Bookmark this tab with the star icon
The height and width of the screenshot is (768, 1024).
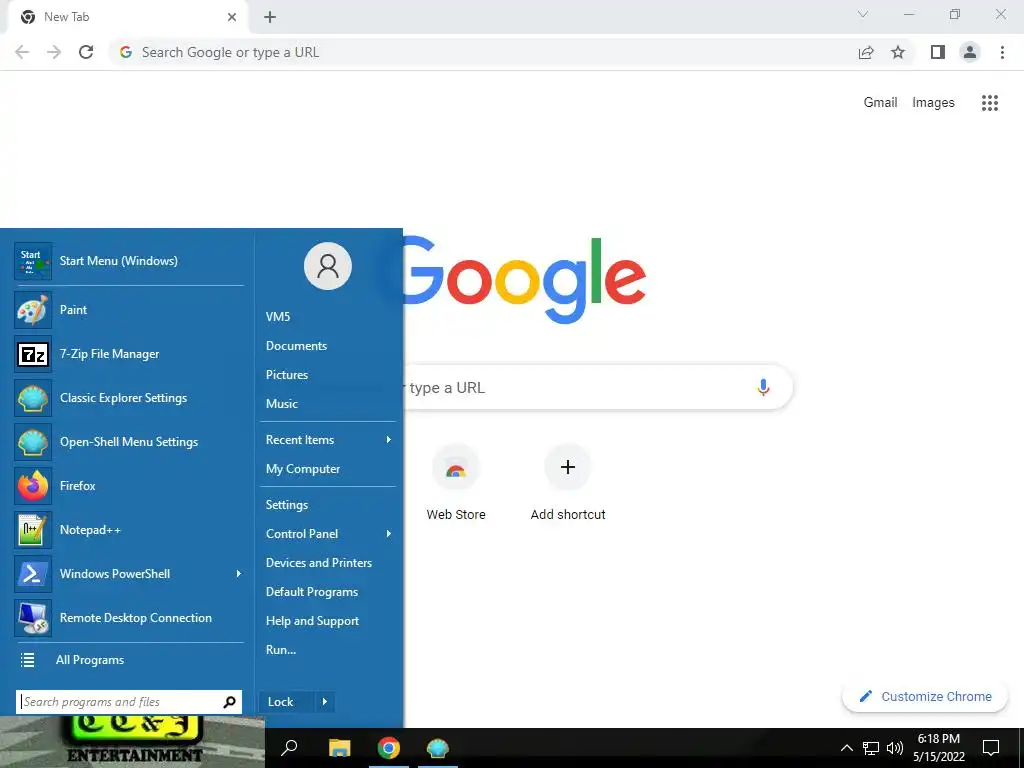pyautogui.click(x=898, y=52)
